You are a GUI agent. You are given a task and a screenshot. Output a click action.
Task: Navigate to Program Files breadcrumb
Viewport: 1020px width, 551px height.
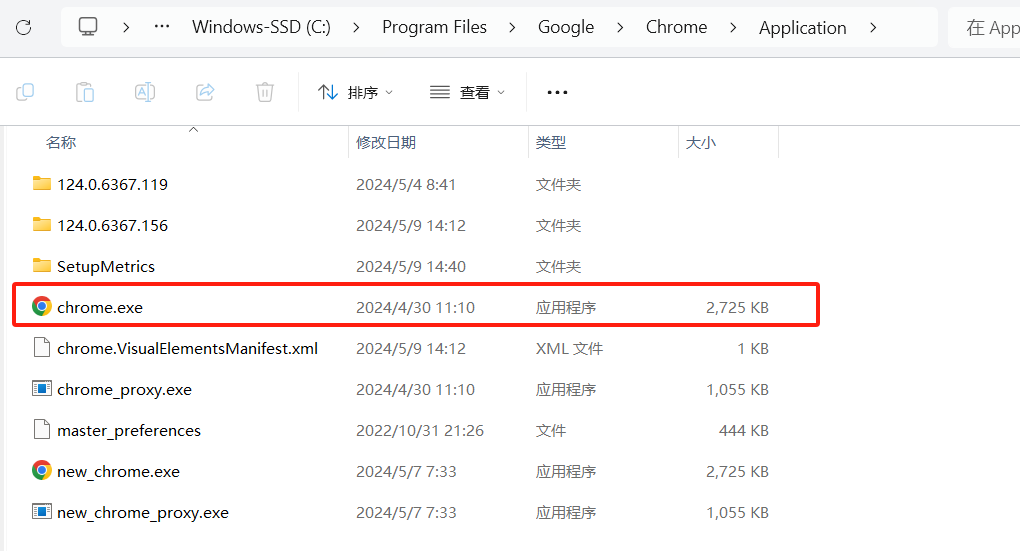(434, 27)
